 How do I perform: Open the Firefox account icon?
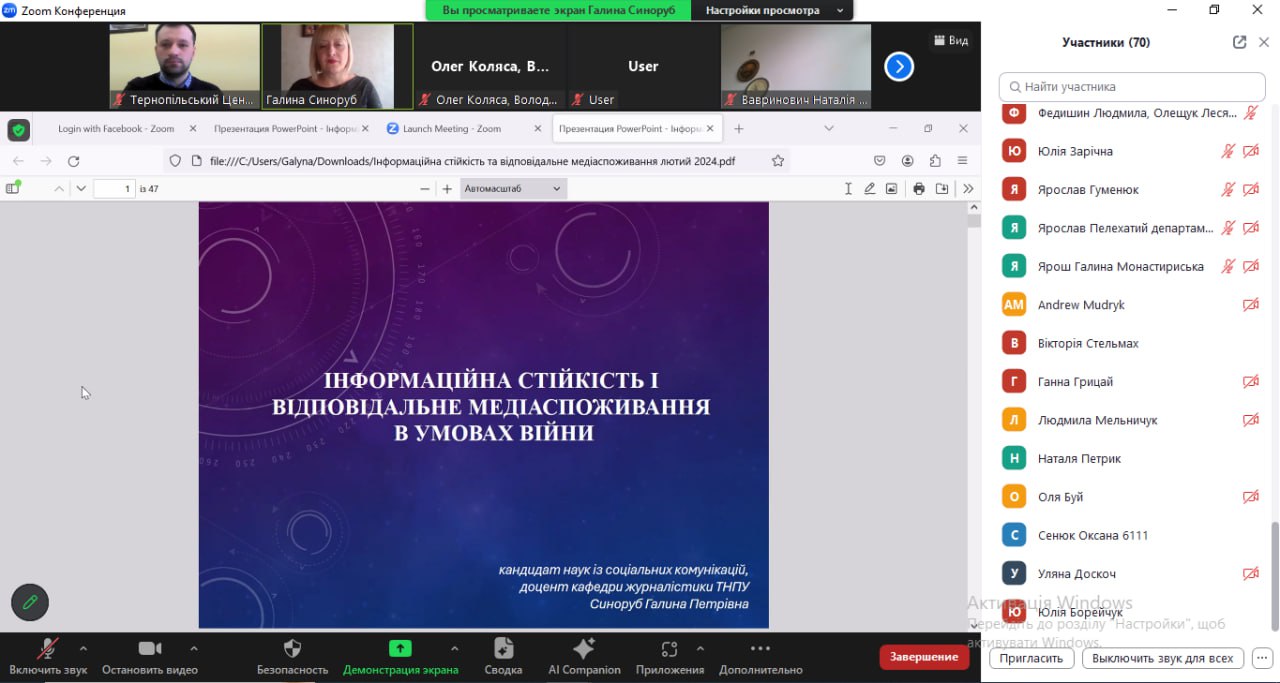(908, 161)
